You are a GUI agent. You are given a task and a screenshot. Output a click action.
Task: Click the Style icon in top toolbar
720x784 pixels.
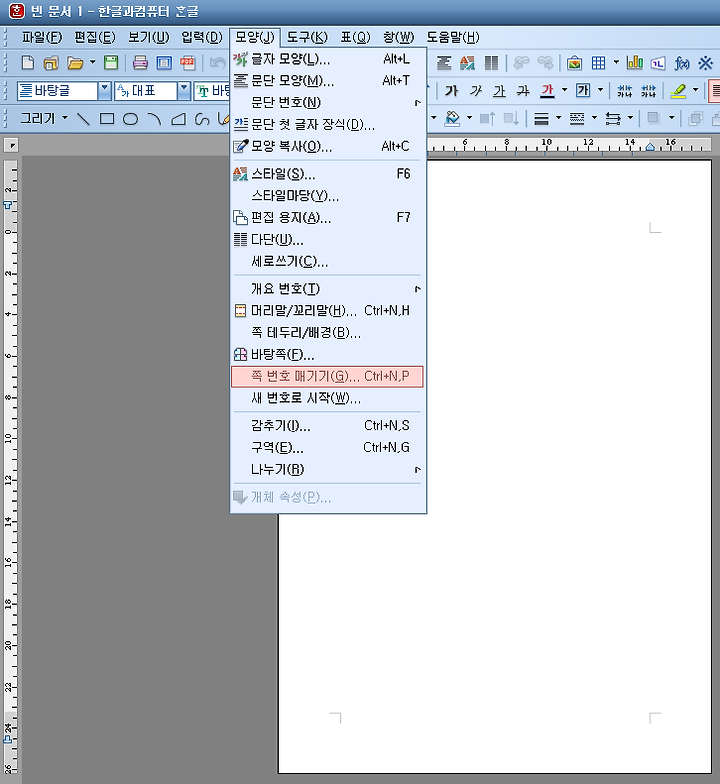[x=468, y=63]
